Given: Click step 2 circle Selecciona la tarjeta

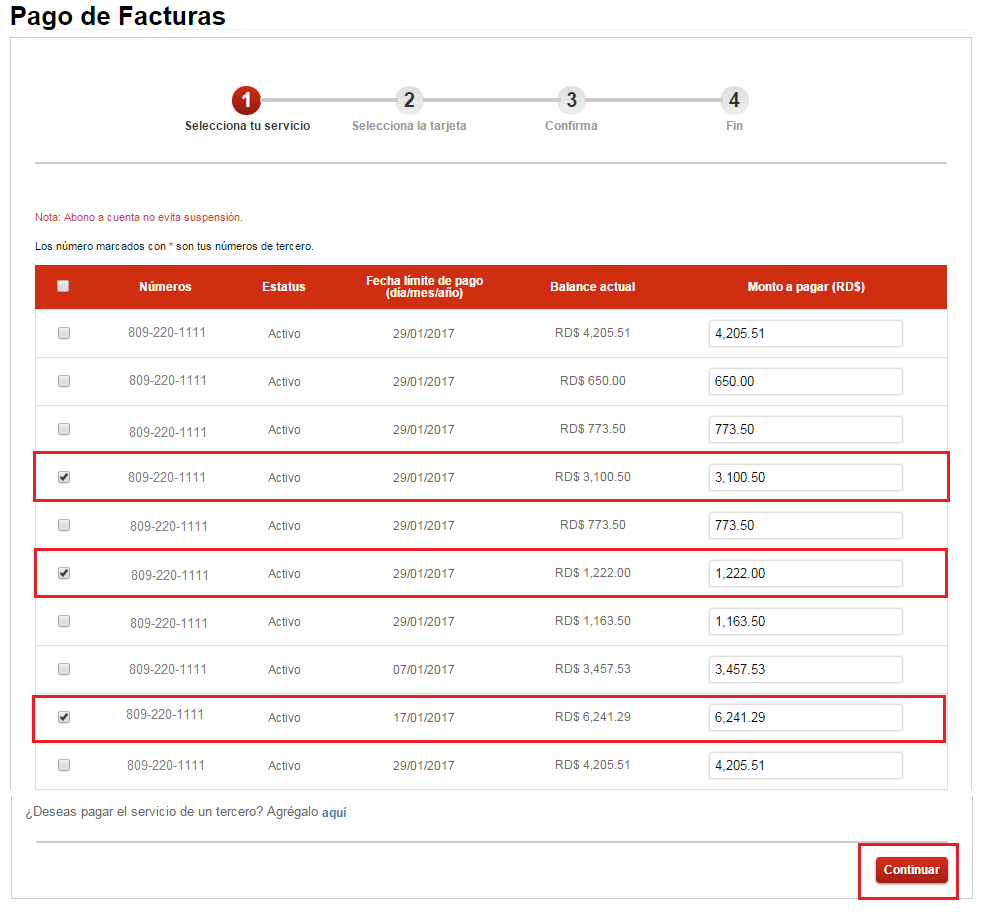Looking at the screenshot, I should click(x=409, y=100).
